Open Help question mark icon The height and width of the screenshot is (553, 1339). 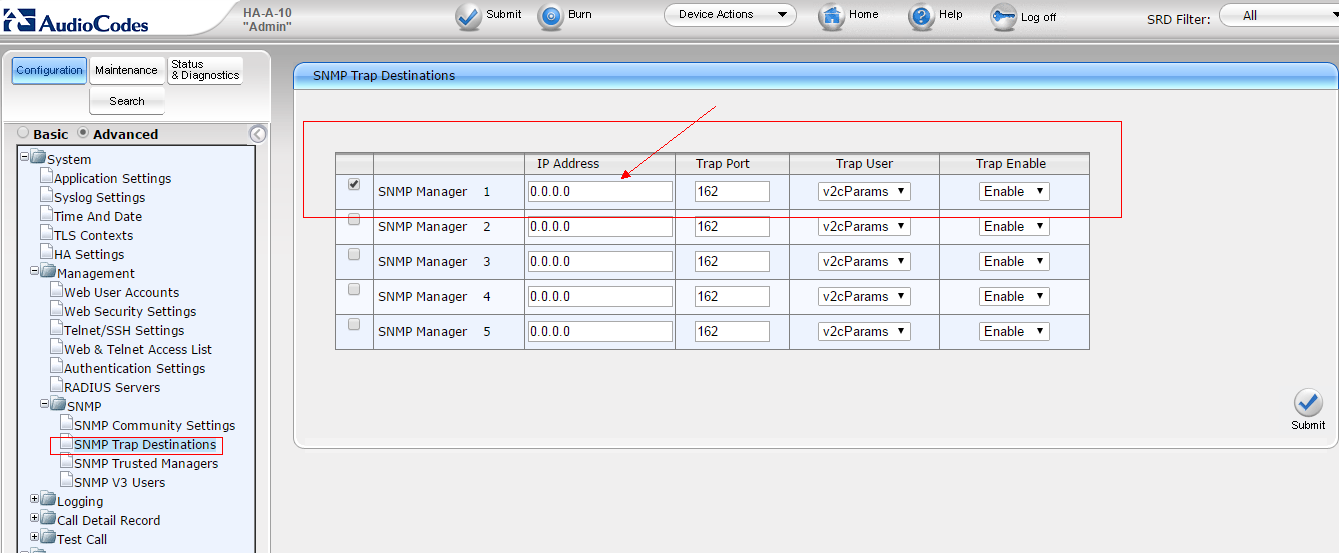(x=921, y=17)
